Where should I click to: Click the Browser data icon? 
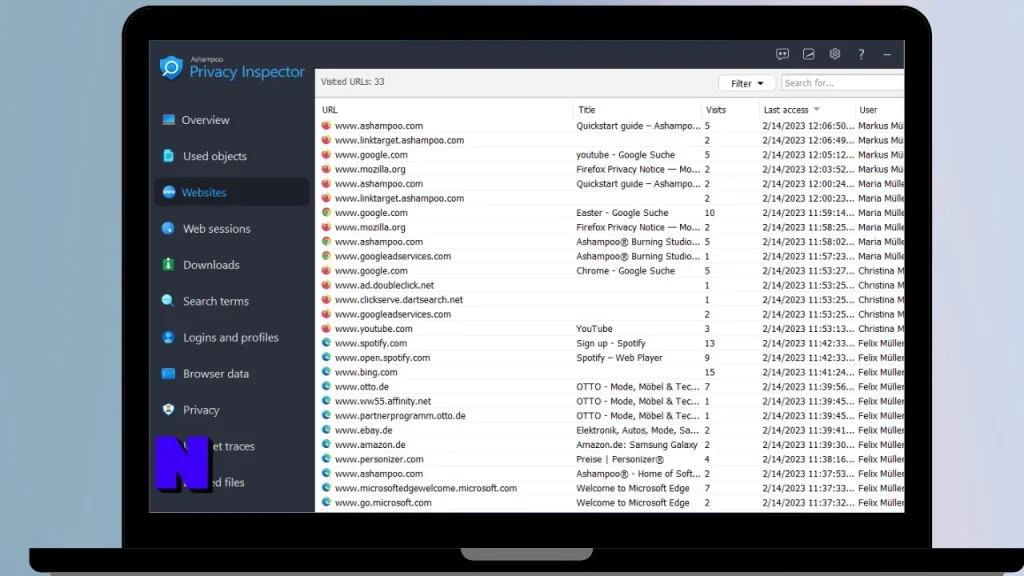[x=168, y=374]
